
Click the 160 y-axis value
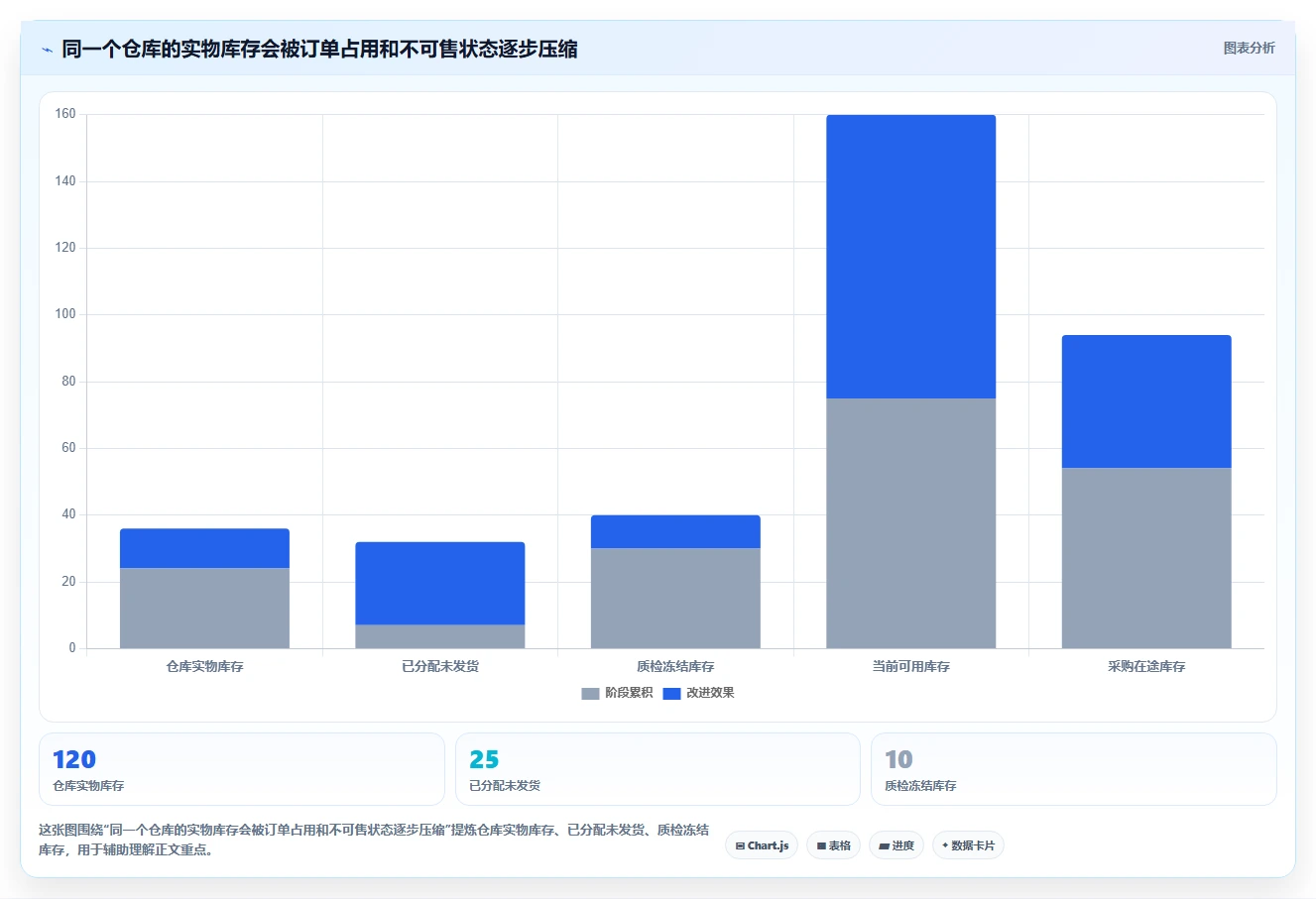65,114
